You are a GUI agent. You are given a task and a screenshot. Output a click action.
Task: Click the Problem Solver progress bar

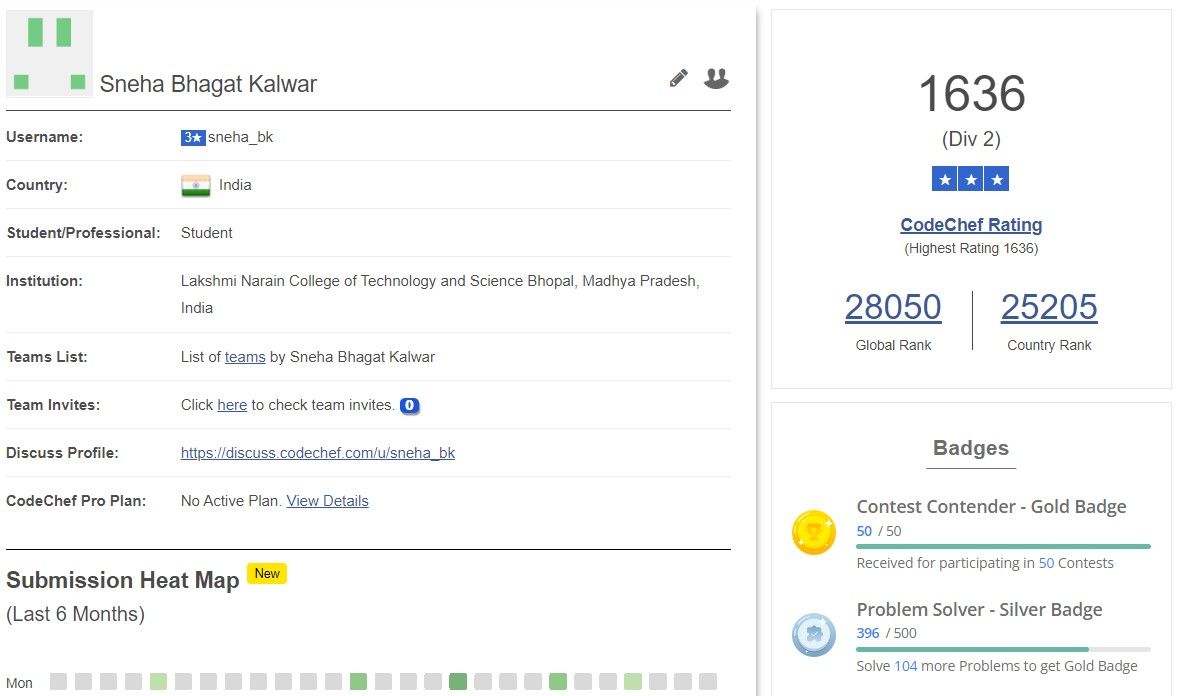pyautogui.click(x=1003, y=650)
